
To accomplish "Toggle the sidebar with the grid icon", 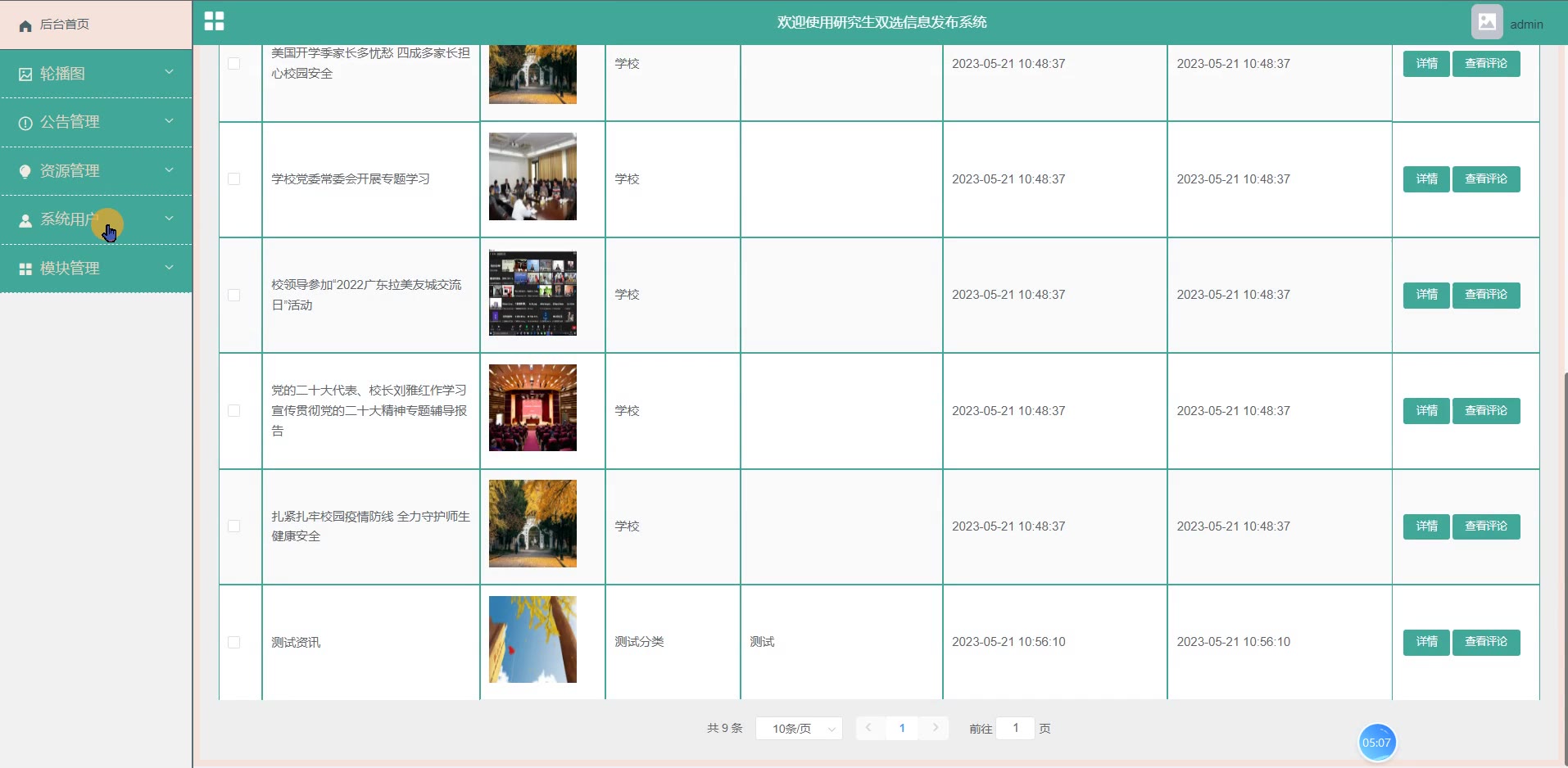I will point(214,21).
